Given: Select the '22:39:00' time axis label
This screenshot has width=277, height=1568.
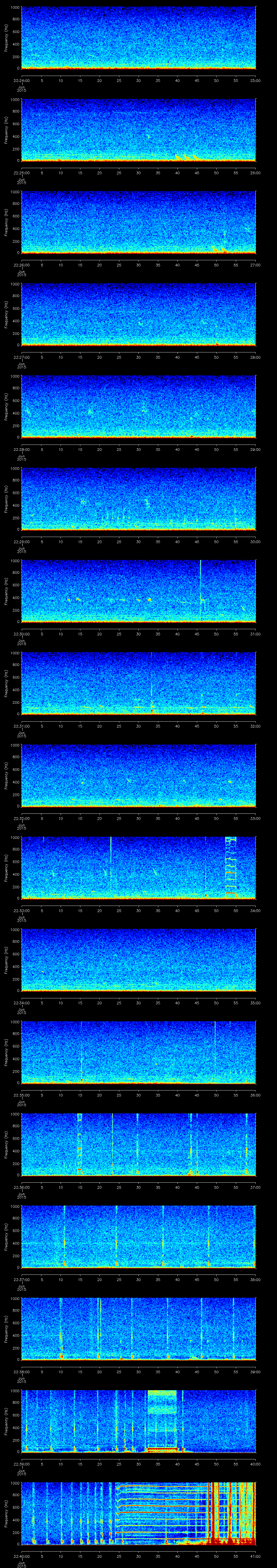Looking at the screenshot, I should 22,1464.
